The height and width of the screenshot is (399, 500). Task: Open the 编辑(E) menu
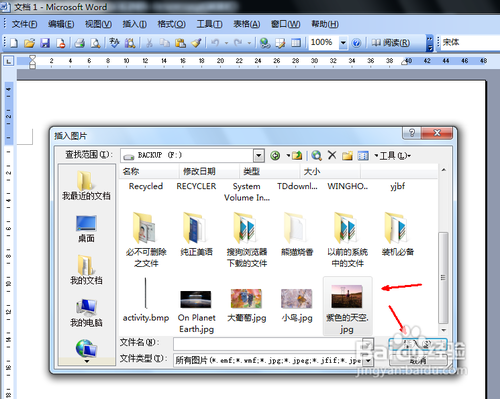(61, 24)
